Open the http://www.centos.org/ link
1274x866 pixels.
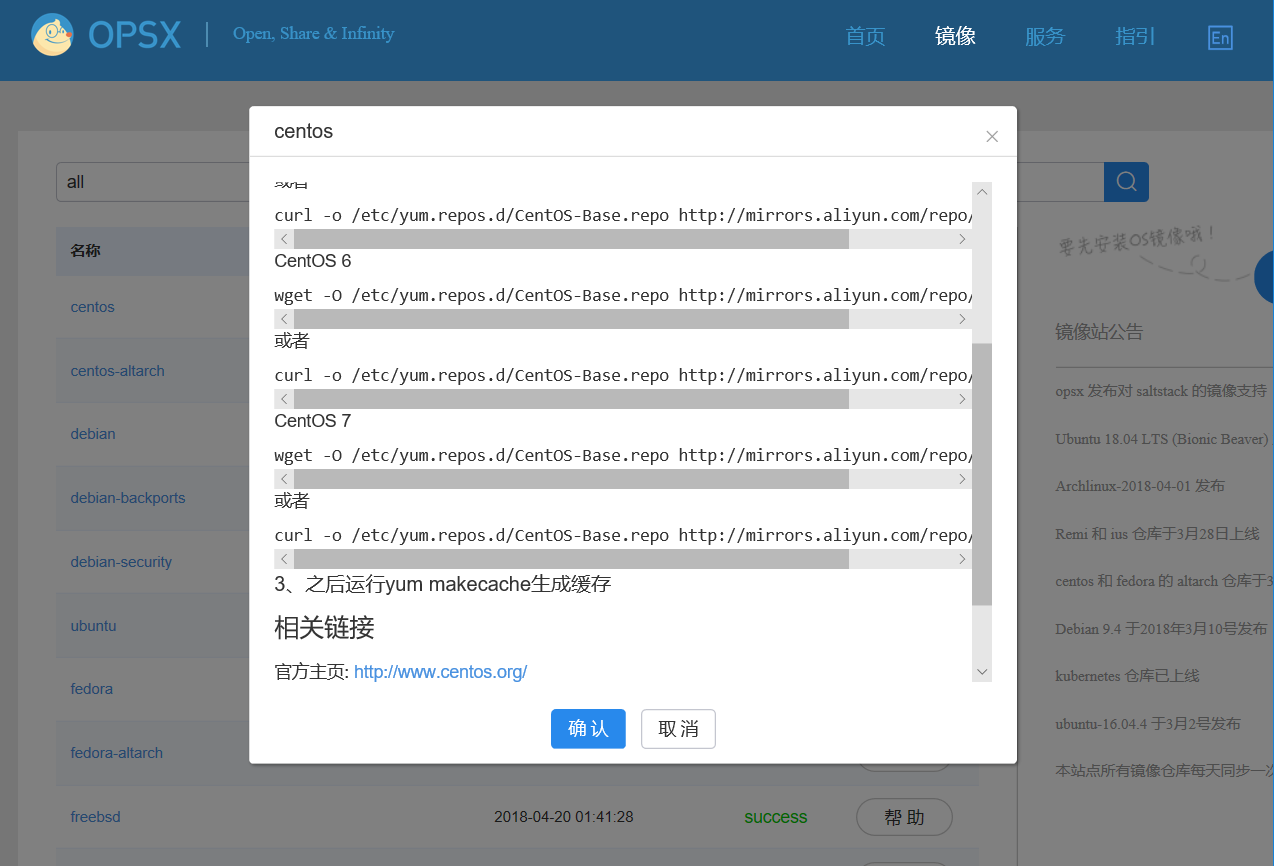[x=440, y=672]
